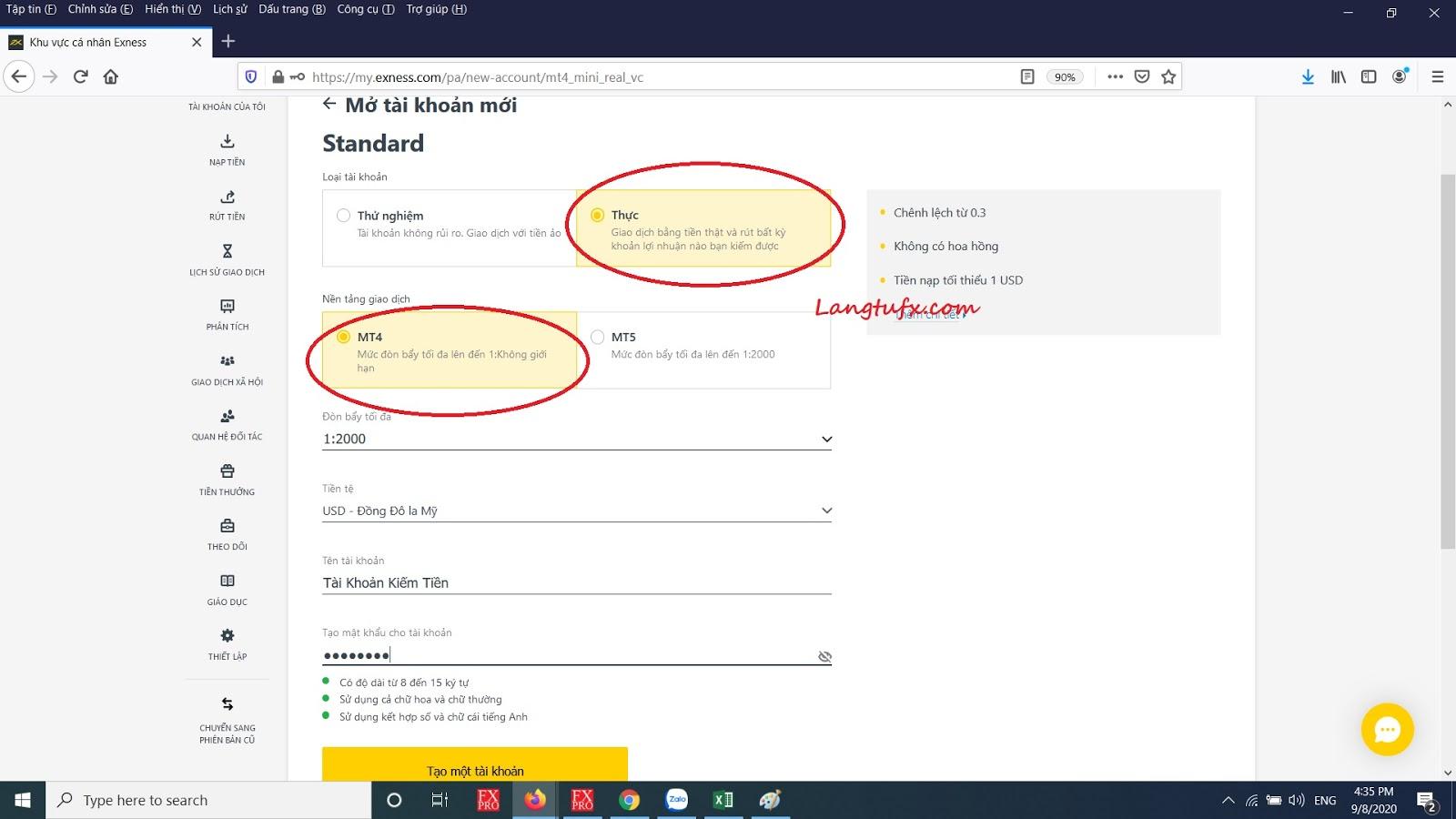Open Tiền Thưởng bonus gift icon

tap(227, 471)
